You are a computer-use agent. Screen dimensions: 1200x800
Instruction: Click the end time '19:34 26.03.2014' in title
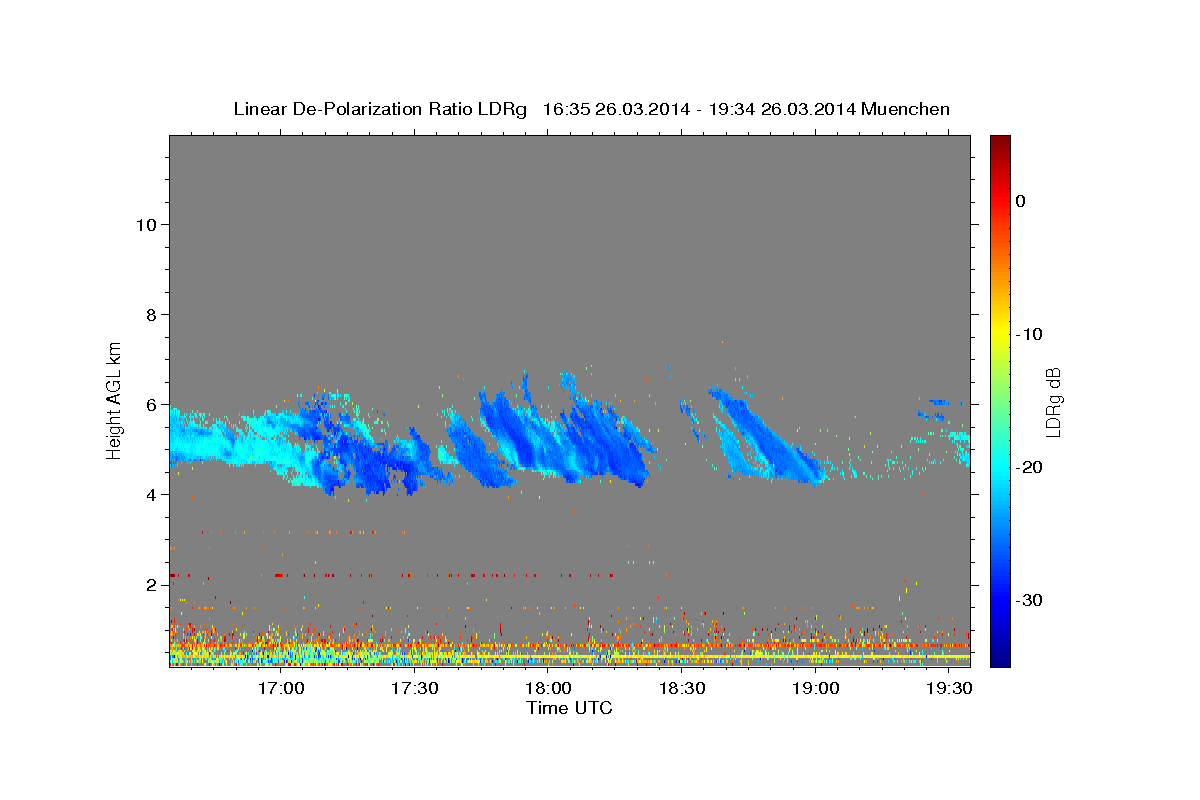(782, 109)
